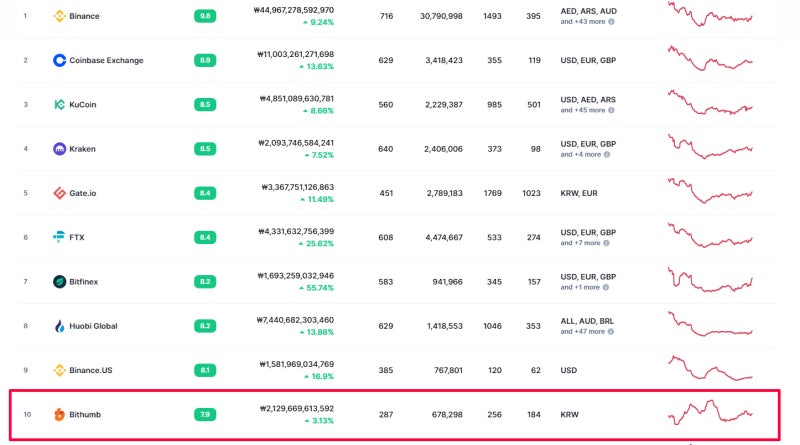This screenshot has height=445, width=800.
Task: Select Binance volume ₩44,967,278,592,970
Action: point(294,10)
